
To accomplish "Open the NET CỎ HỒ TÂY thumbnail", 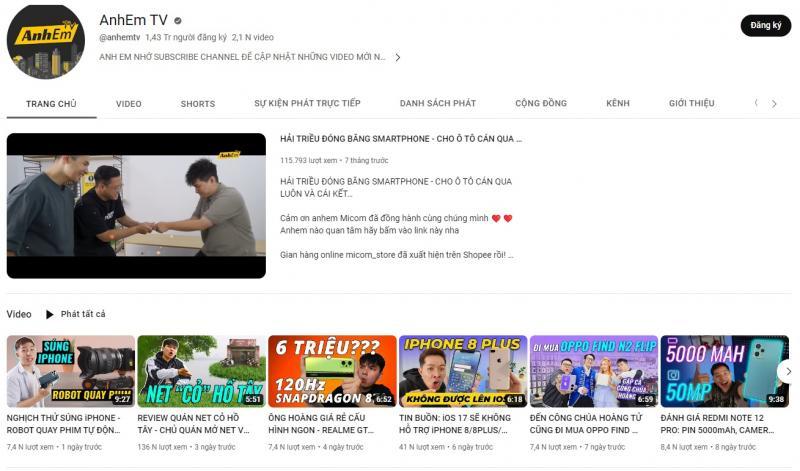I will 202,371.
